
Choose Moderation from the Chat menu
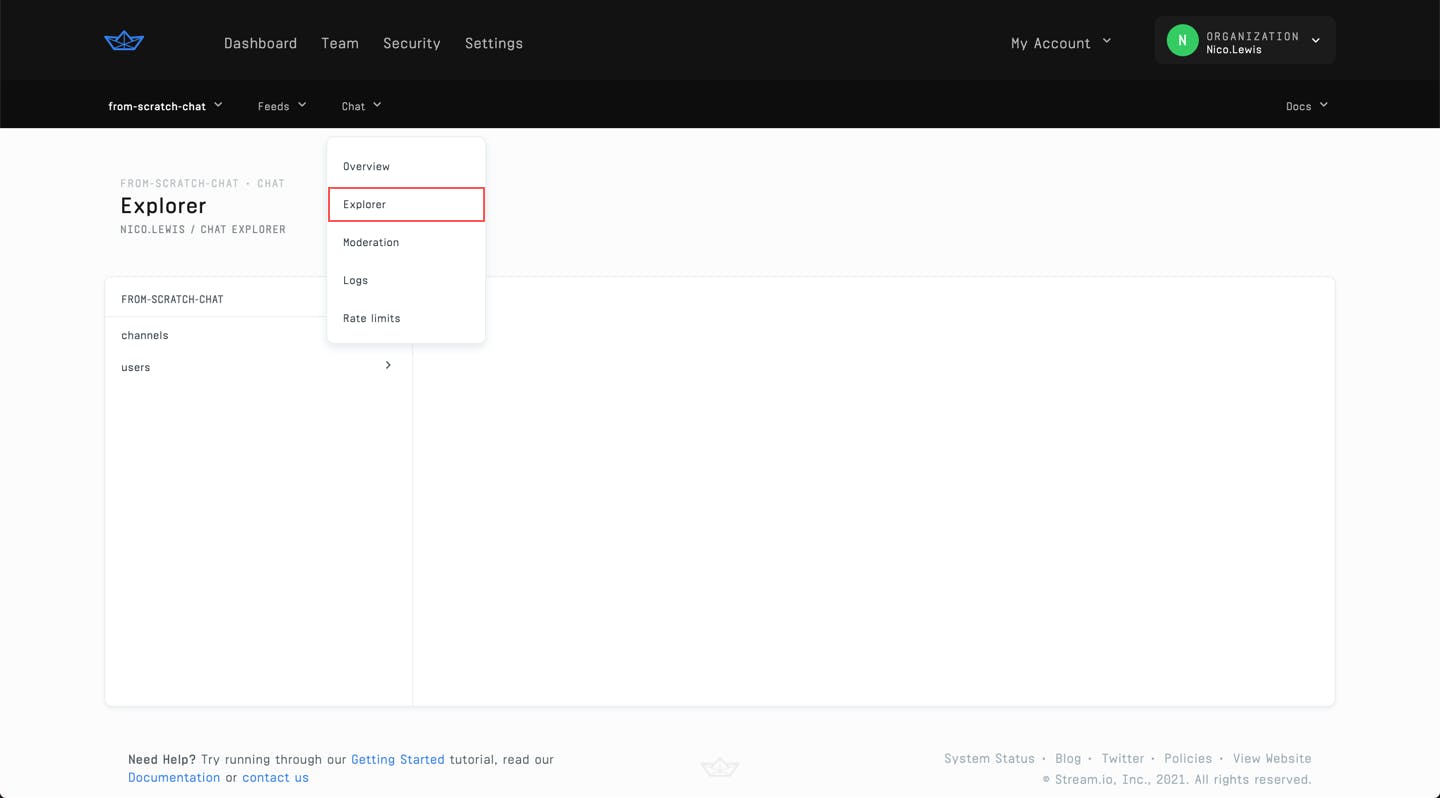406,242
